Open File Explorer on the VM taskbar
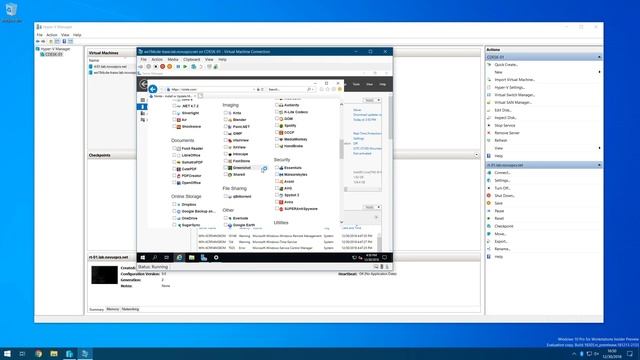Screen dimensions: 640x360 click(x=191, y=258)
